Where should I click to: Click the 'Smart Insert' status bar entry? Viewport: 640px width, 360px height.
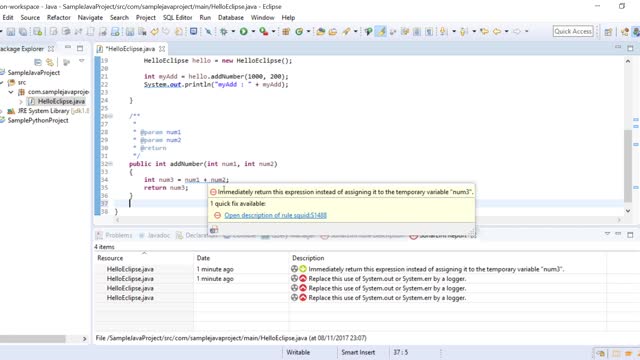(x=358, y=352)
